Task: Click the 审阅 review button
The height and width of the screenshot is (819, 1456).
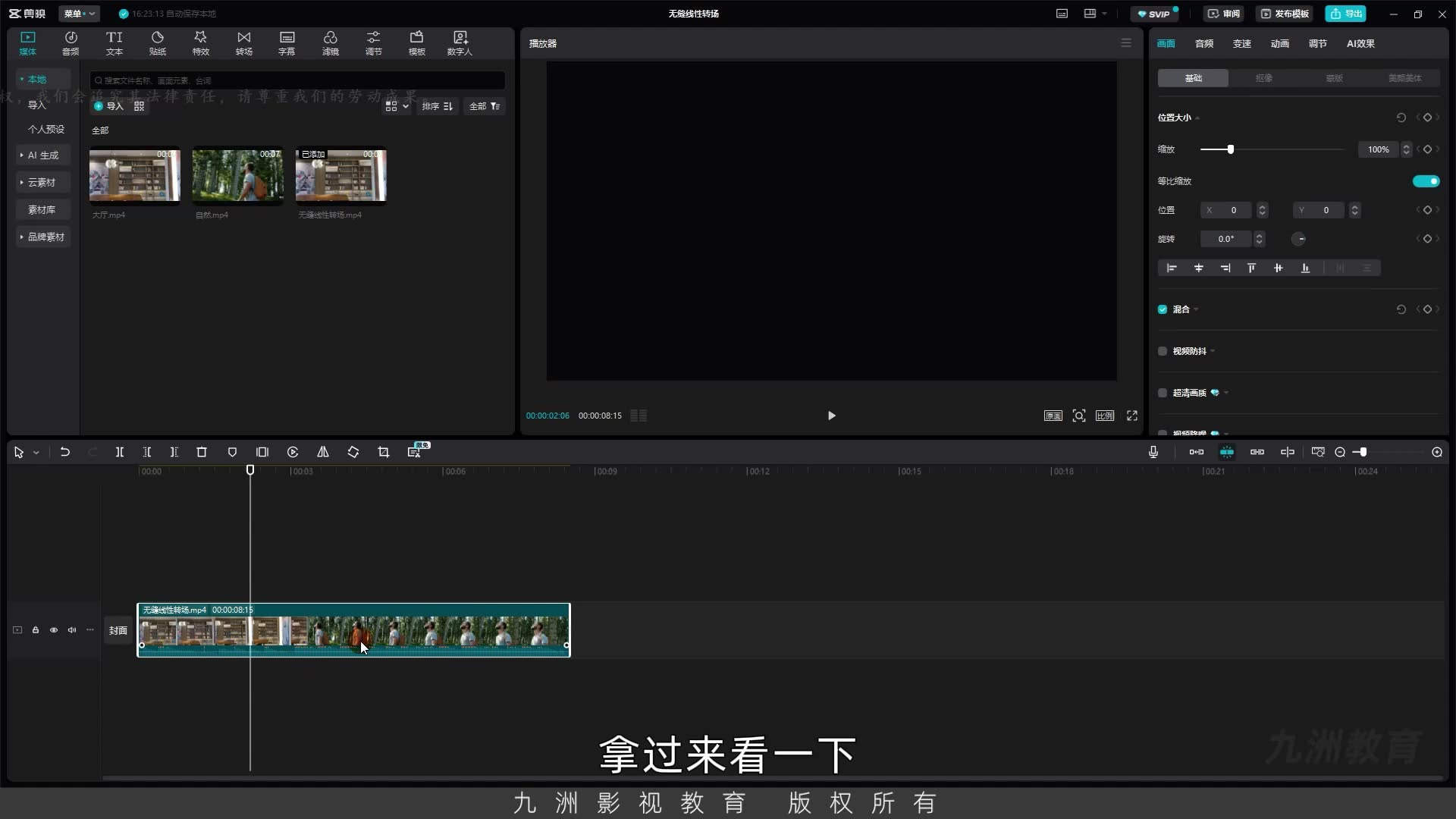Action: pyautogui.click(x=1224, y=14)
